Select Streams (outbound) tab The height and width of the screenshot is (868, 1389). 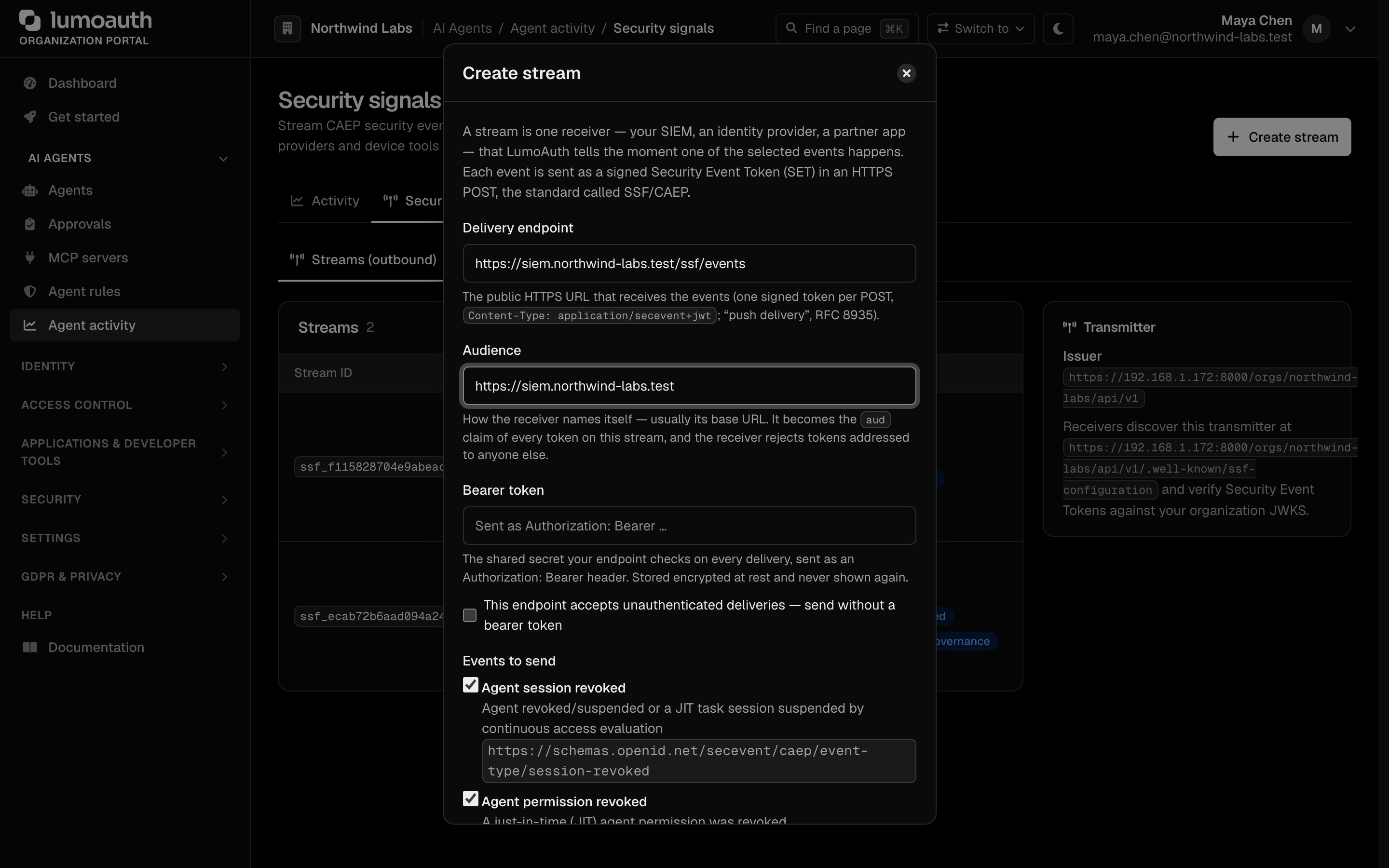tap(363, 260)
